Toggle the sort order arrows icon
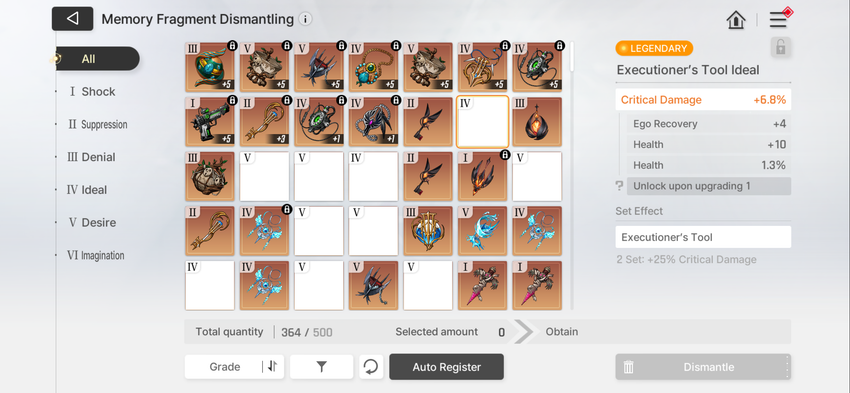The image size is (850, 393). [x=272, y=366]
